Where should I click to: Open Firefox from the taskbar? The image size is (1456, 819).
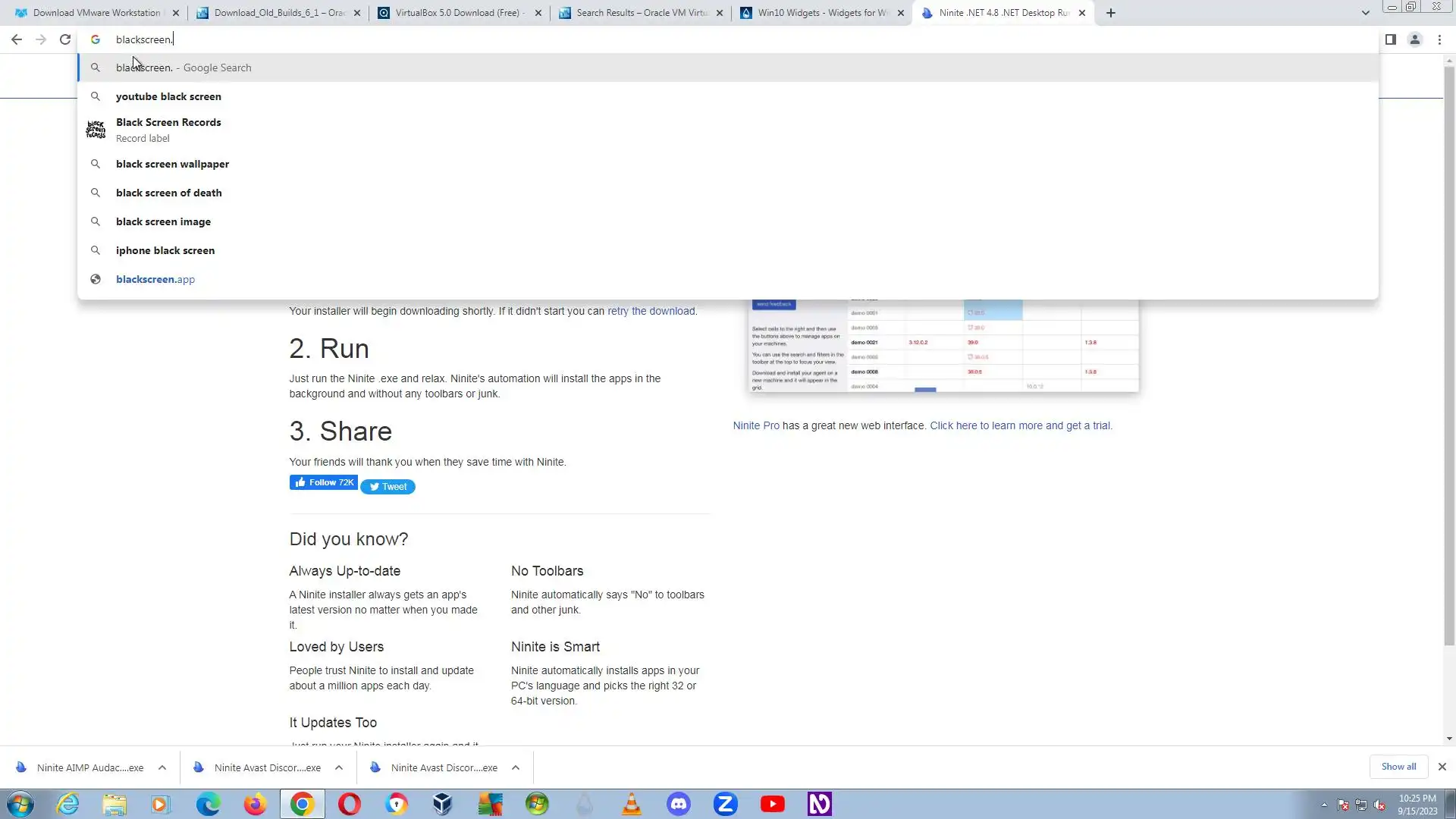pos(255,804)
